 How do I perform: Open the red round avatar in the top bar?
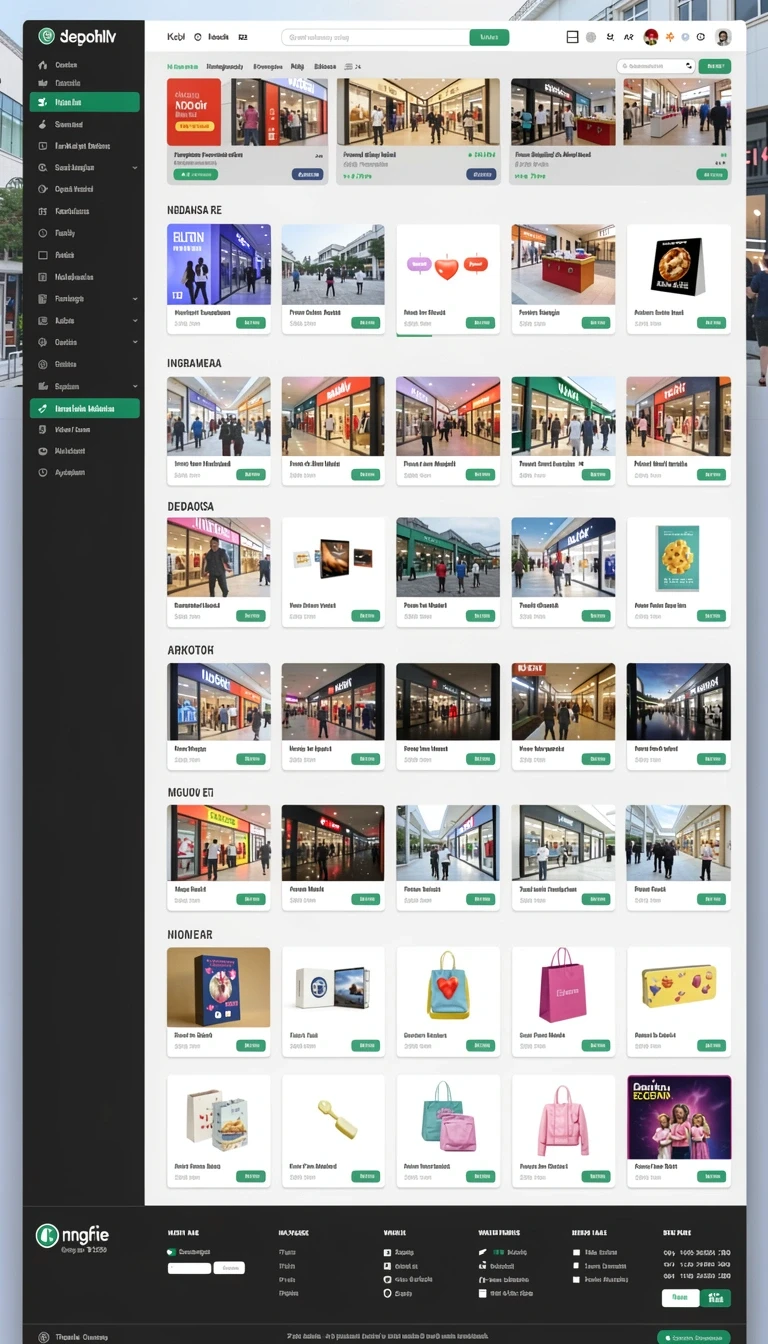[651, 37]
